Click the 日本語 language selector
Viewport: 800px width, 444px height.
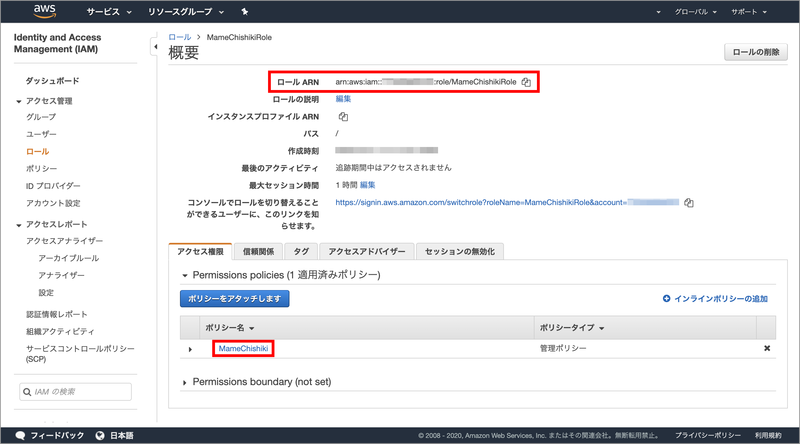(x=122, y=435)
